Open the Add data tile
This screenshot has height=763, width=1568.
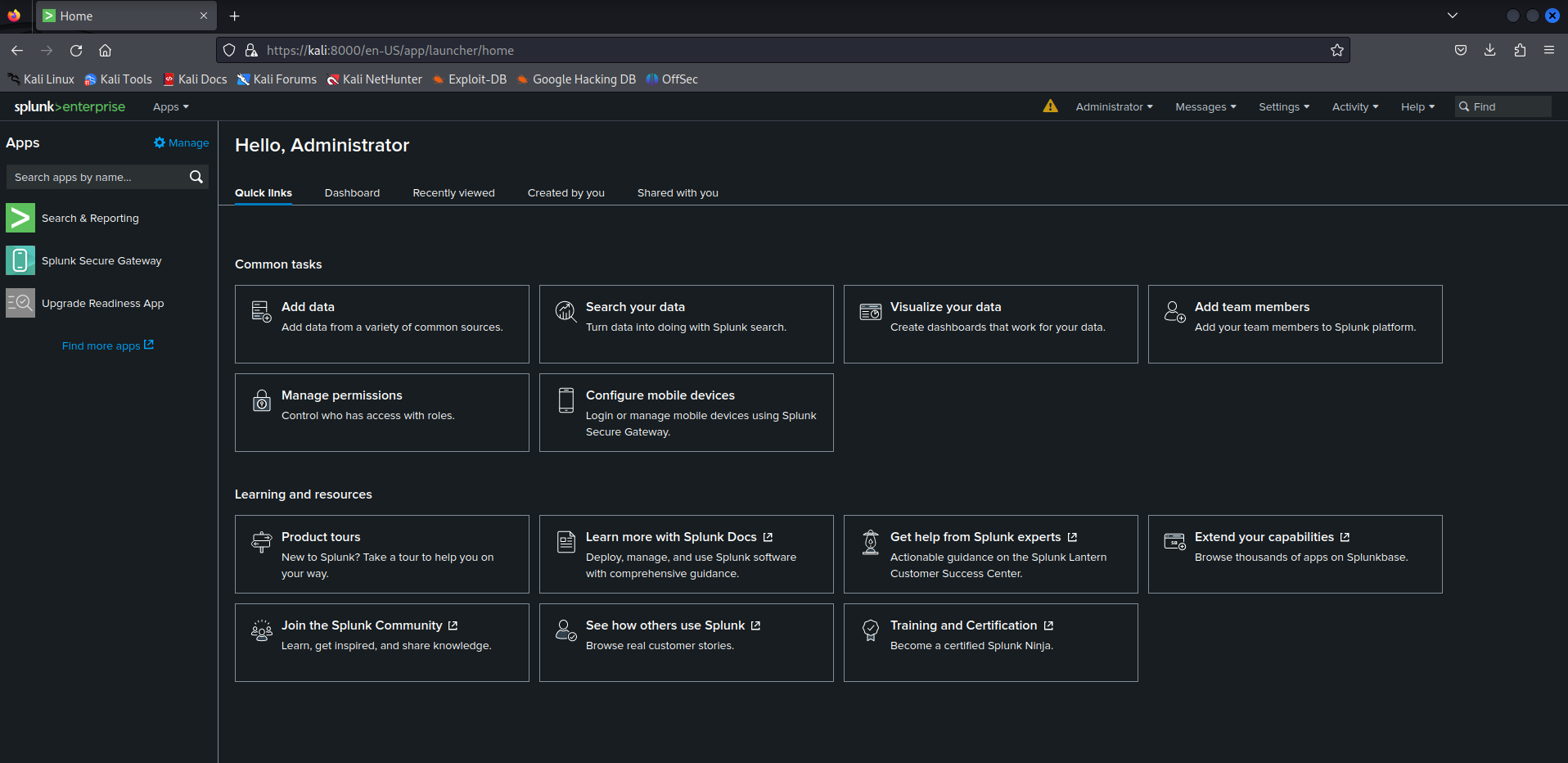(381, 324)
